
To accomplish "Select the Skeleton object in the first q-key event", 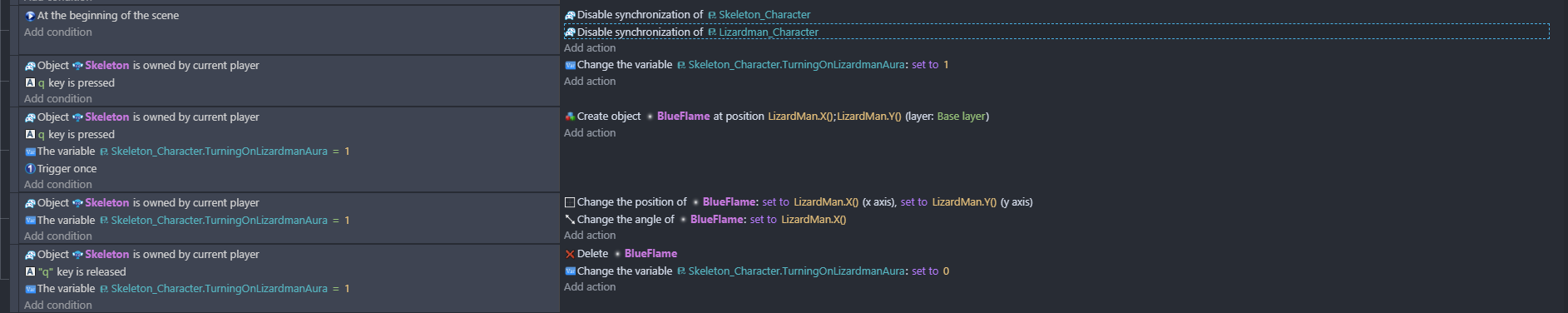I will coord(106,66).
